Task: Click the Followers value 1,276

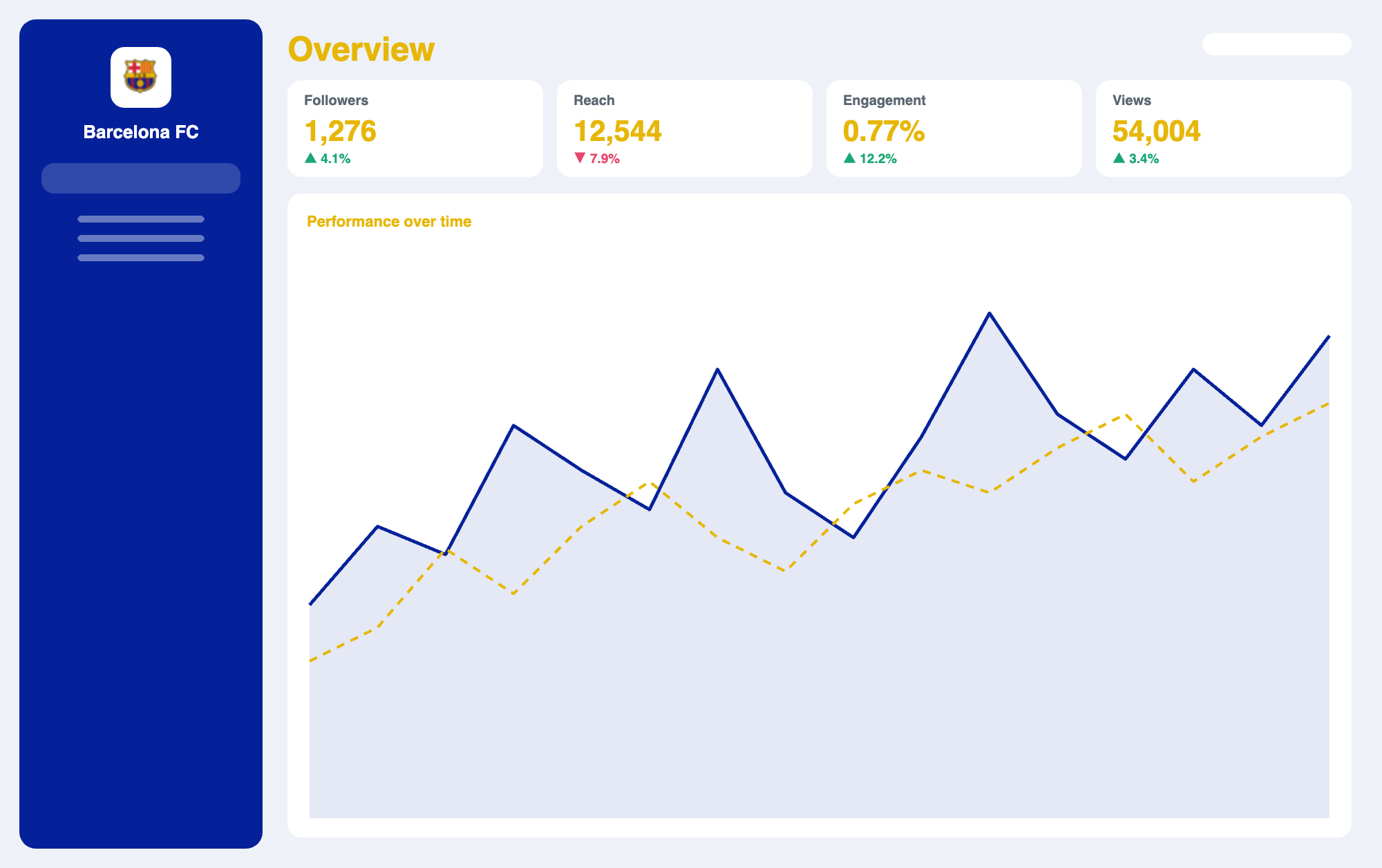Action: click(x=340, y=131)
